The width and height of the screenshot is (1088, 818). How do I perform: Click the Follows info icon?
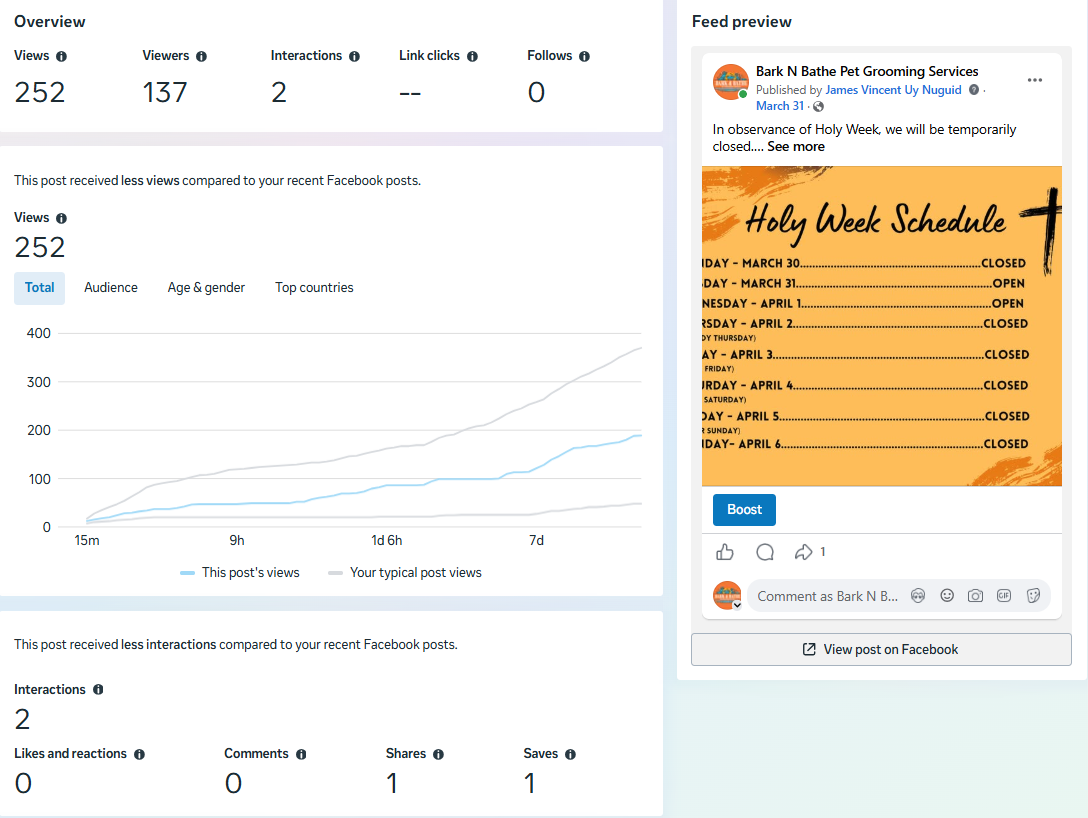coord(584,56)
